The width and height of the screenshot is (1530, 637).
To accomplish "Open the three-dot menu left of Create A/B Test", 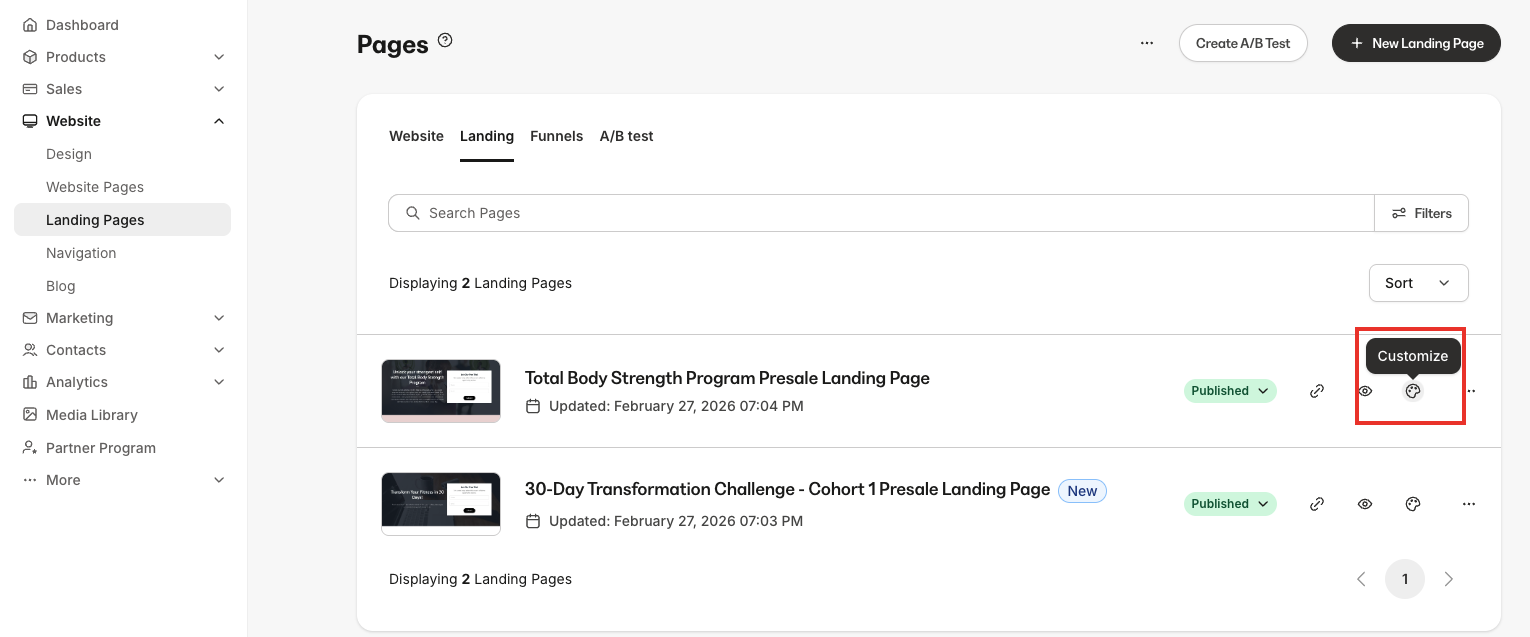I will (x=1147, y=43).
